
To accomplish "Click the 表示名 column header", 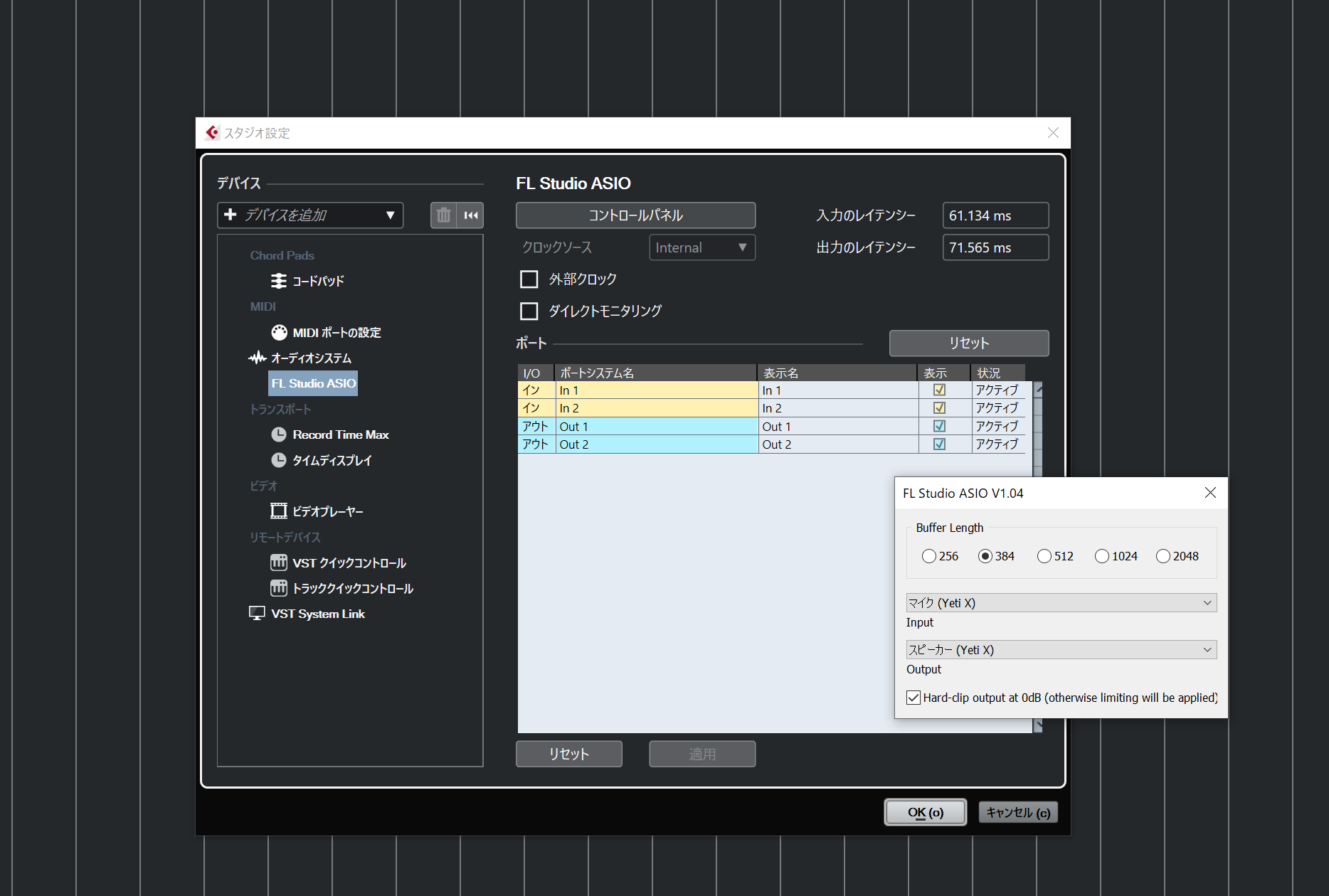I will (x=837, y=373).
